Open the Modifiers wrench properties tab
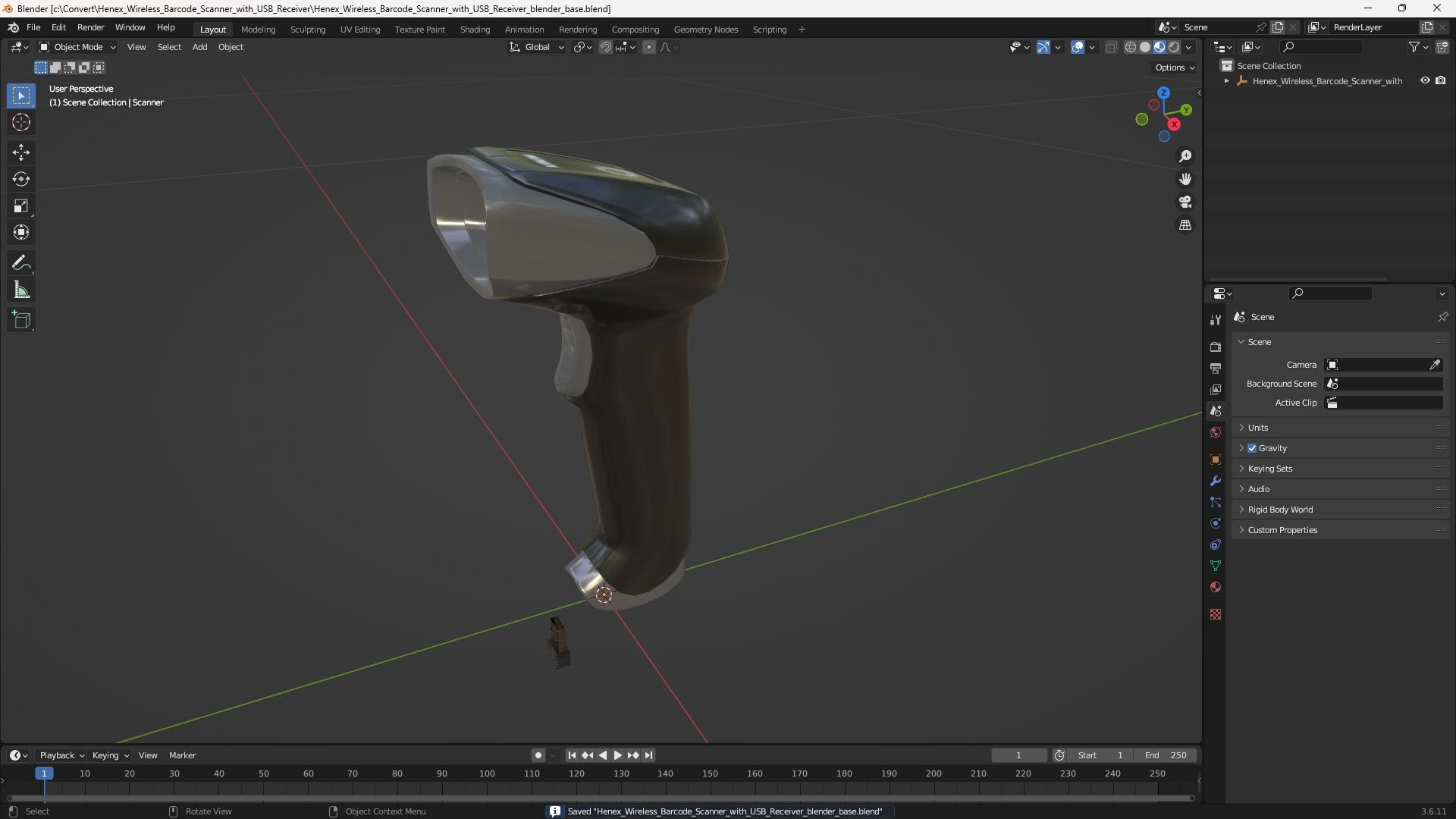 (1216, 481)
